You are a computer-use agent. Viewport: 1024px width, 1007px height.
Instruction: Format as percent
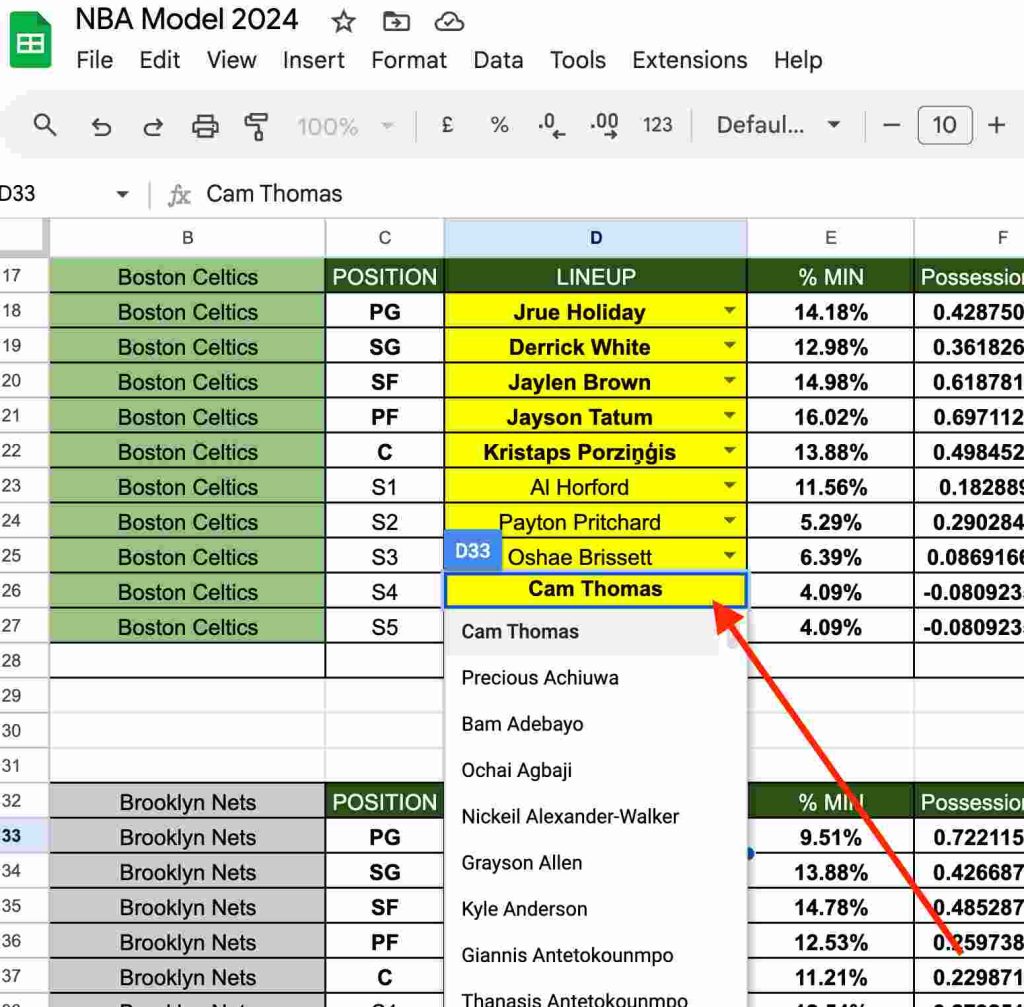[x=500, y=125]
